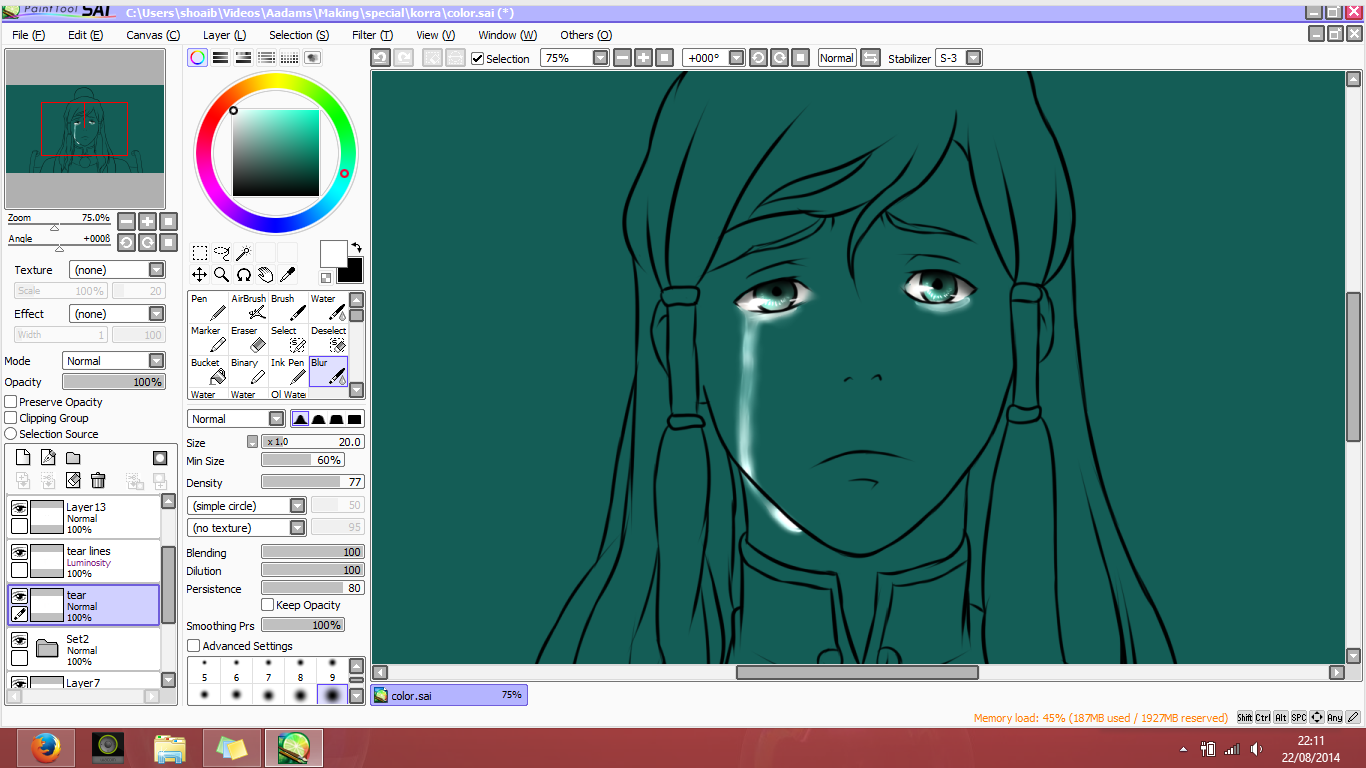Hide the Set2 layer folder
This screenshot has width=1366, height=768.
click(x=19, y=640)
